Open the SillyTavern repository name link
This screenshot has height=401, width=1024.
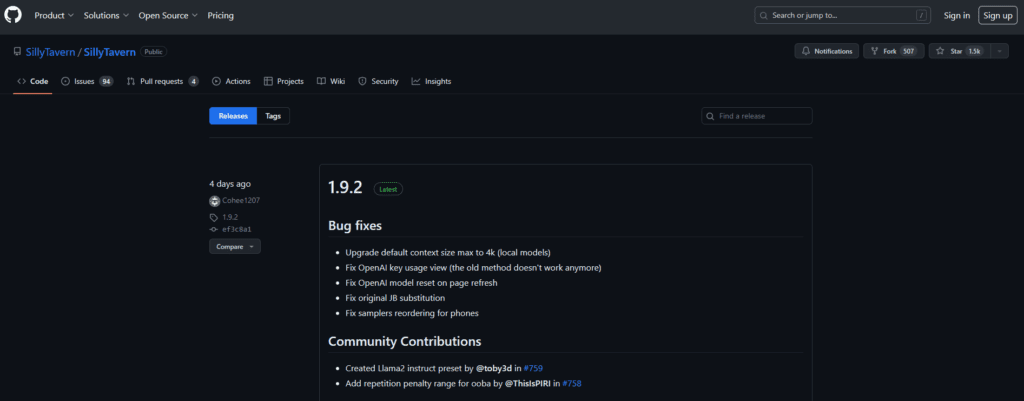(109, 52)
